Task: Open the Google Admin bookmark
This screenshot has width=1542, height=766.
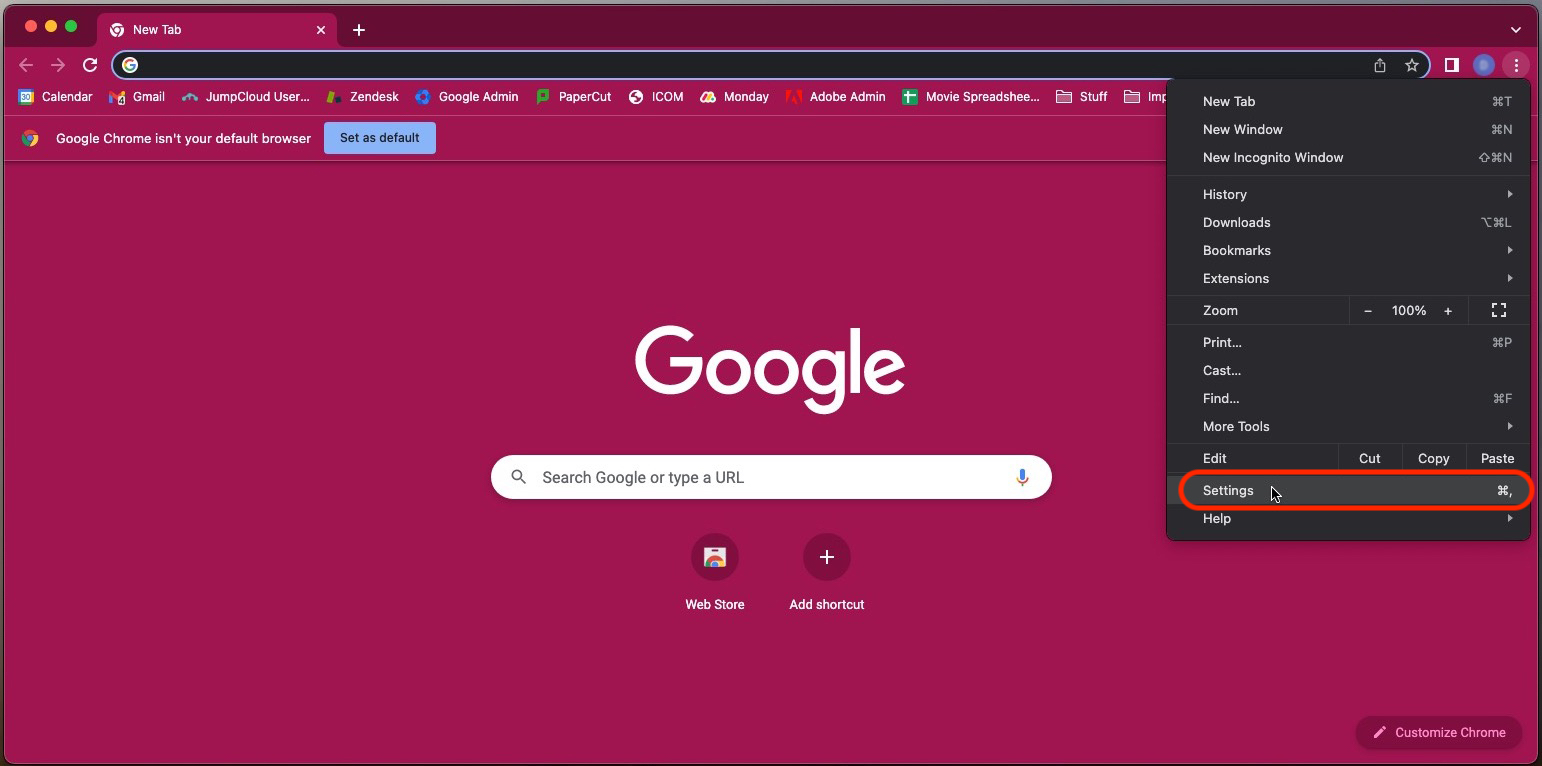Action: point(467,97)
